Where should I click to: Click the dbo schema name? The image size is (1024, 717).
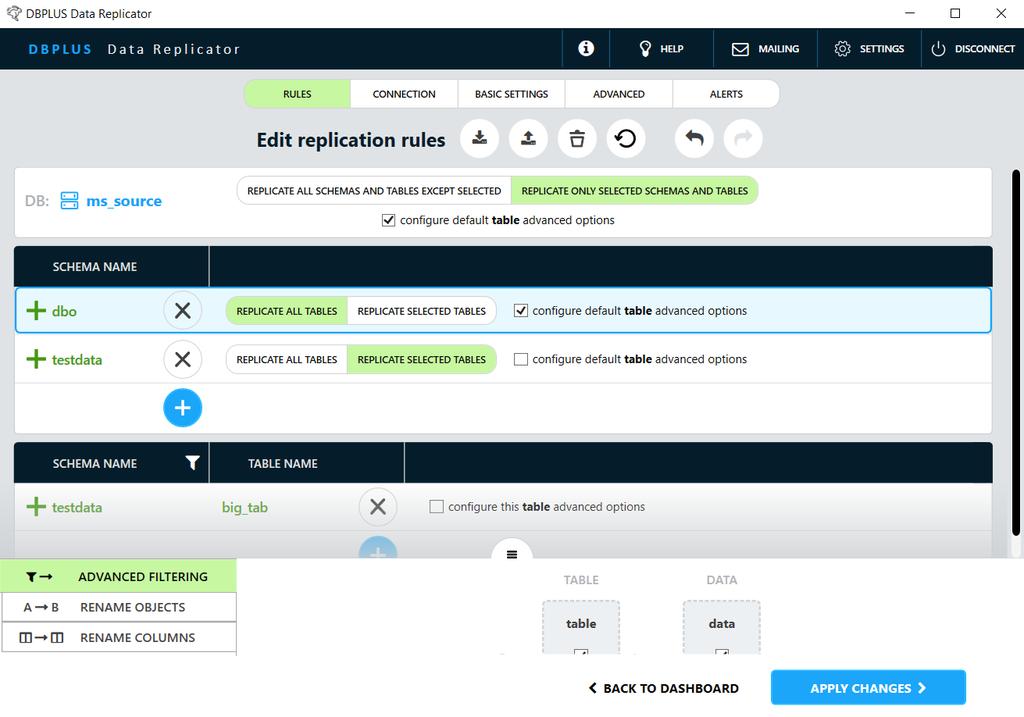[64, 311]
